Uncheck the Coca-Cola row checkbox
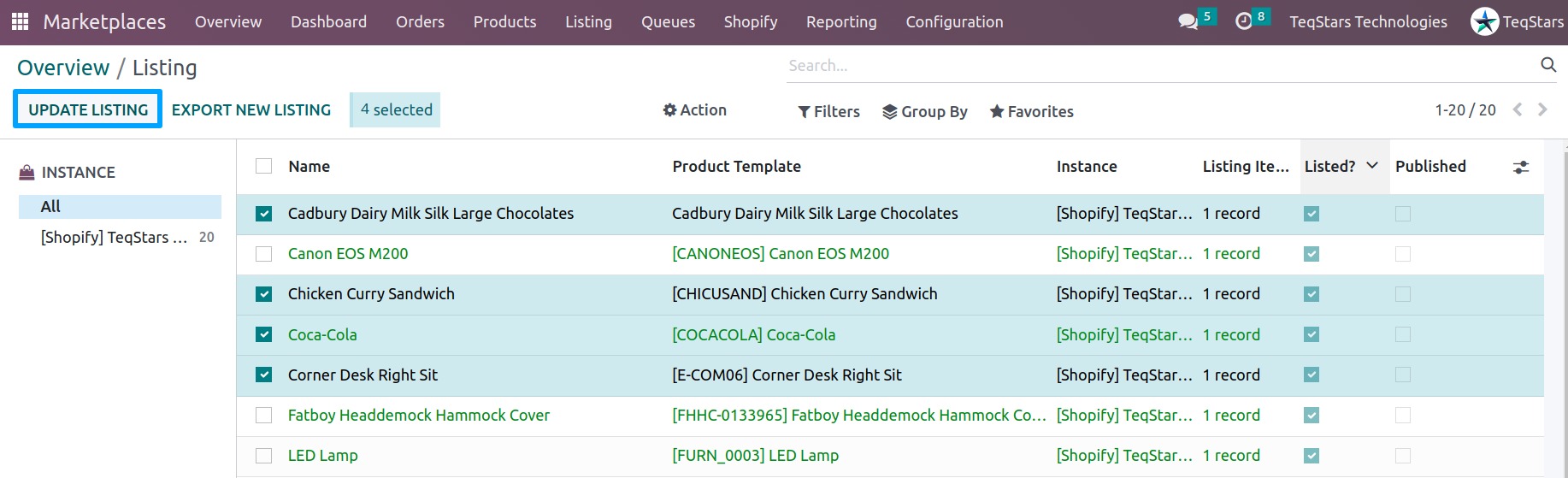The width and height of the screenshot is (1568, 478). [x=263, y=334]
